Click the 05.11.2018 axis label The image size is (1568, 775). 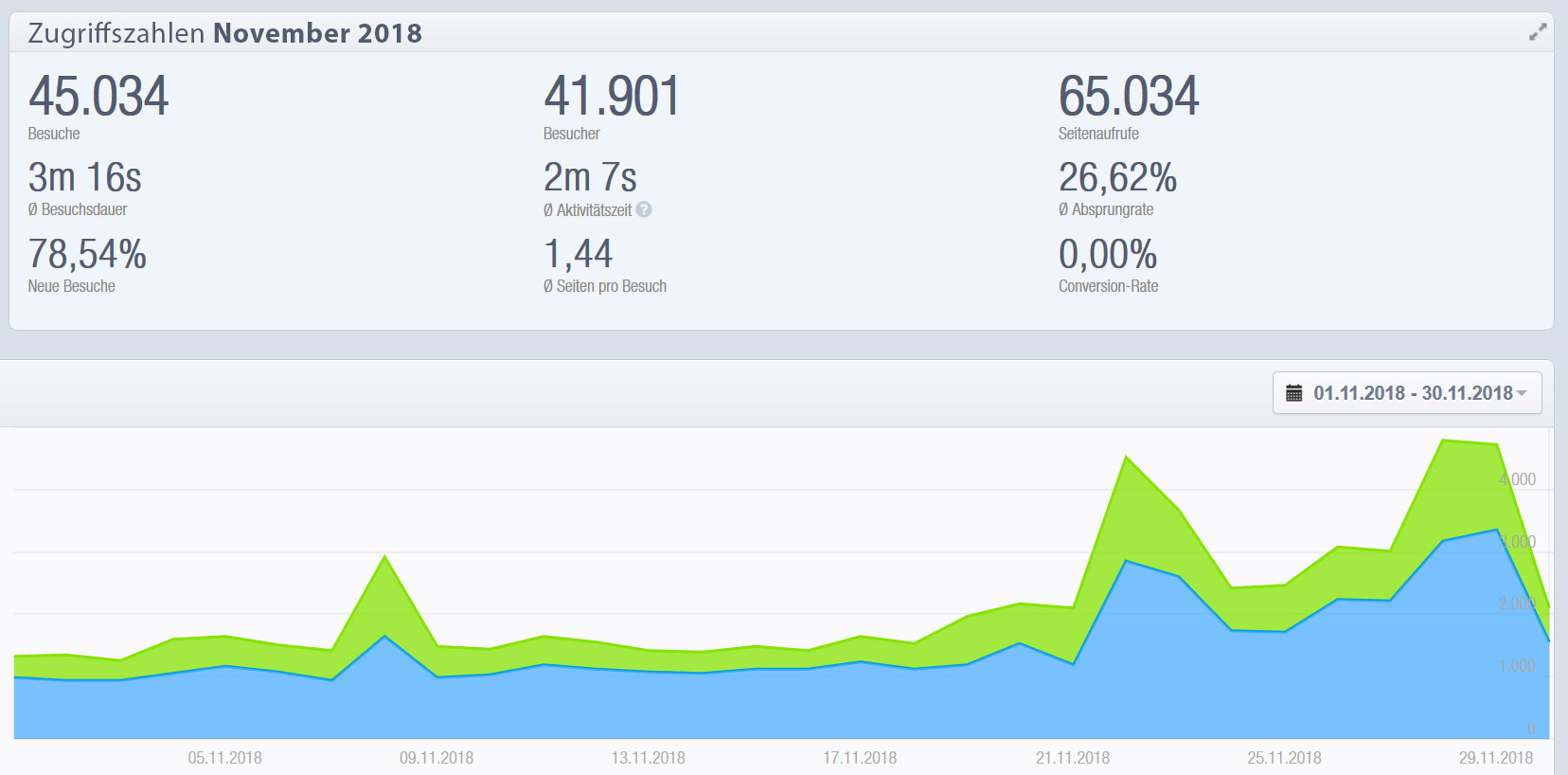224,758
